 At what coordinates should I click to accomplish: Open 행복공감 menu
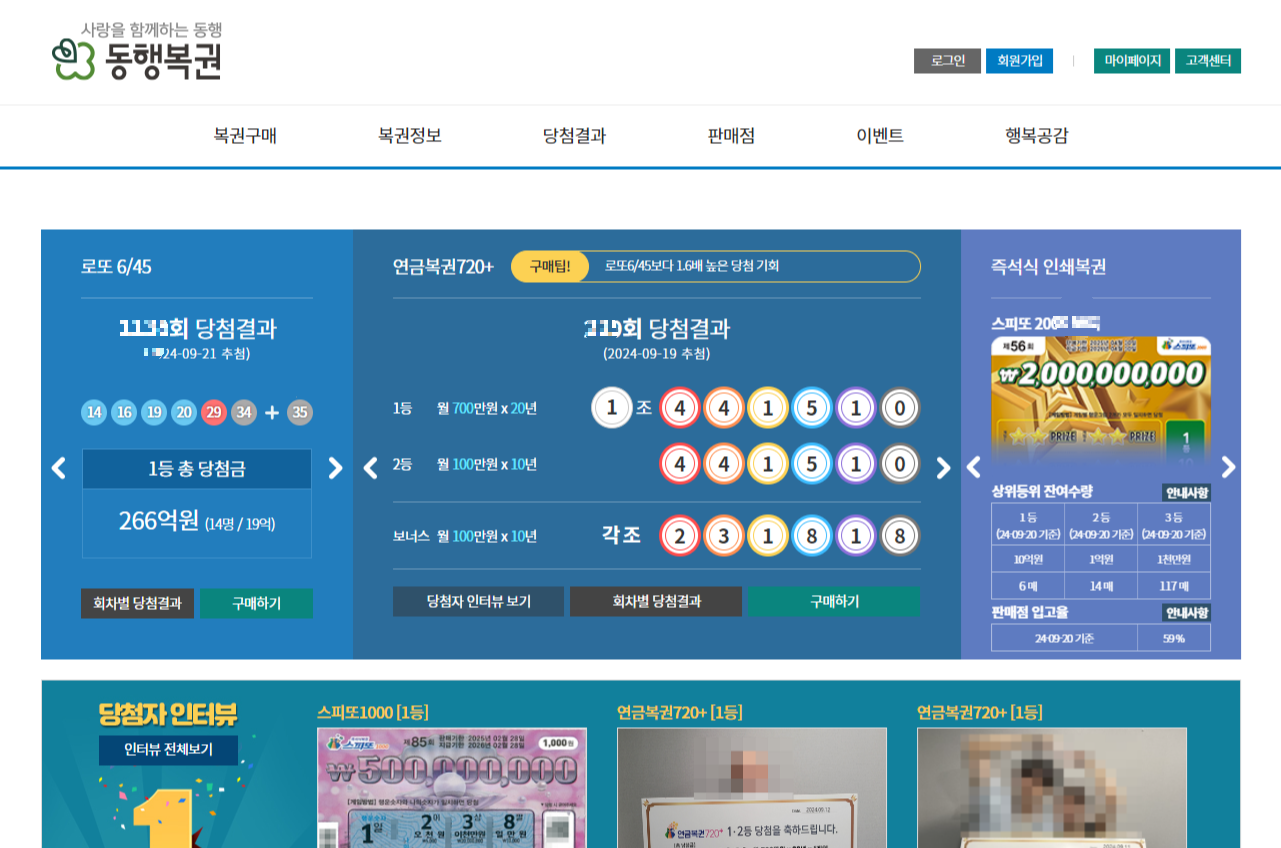click(1037, 136)
